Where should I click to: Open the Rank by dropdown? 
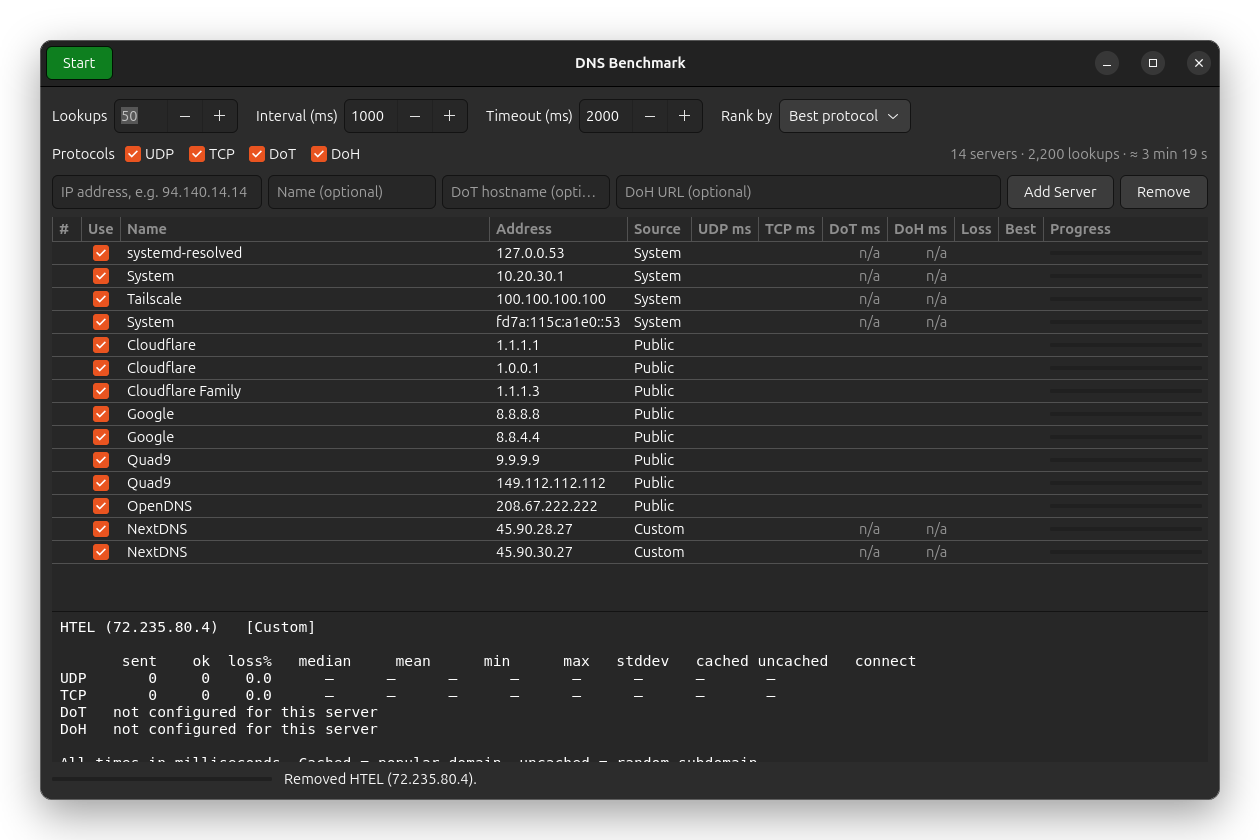tap(845, 116)
